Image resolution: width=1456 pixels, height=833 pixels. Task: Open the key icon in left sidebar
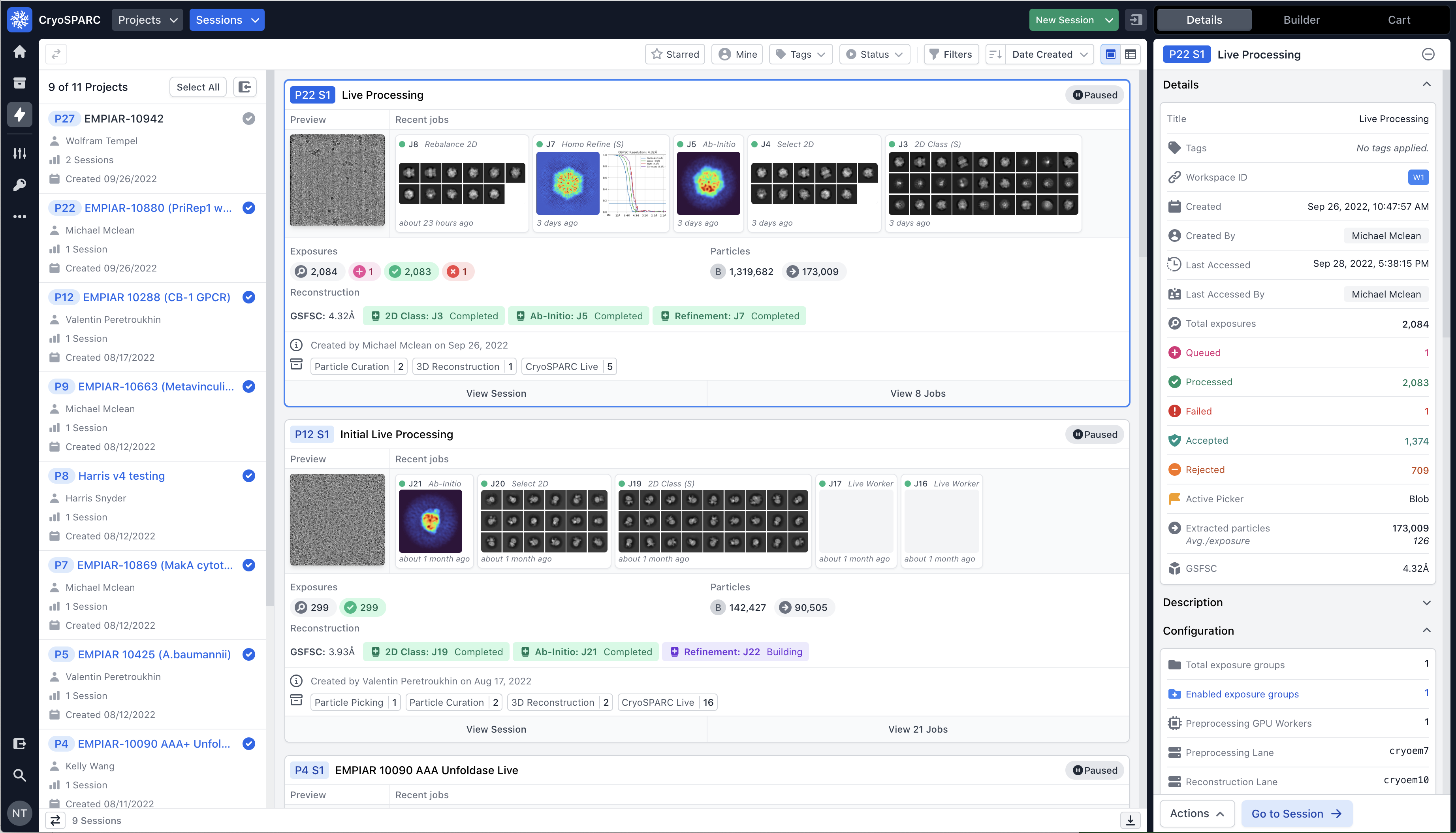point(19,185)
